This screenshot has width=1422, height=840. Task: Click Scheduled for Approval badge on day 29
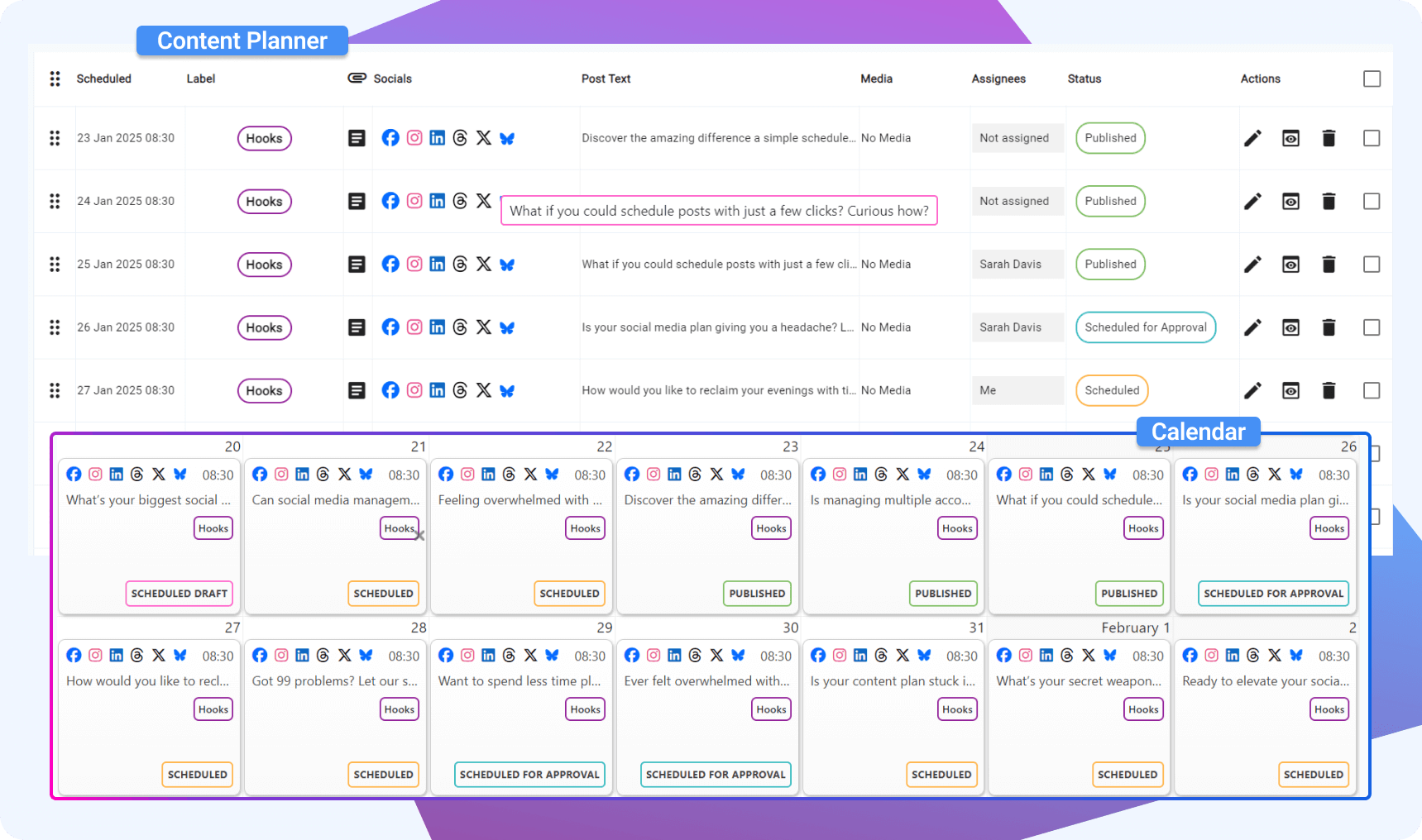[x=529, y=775]
